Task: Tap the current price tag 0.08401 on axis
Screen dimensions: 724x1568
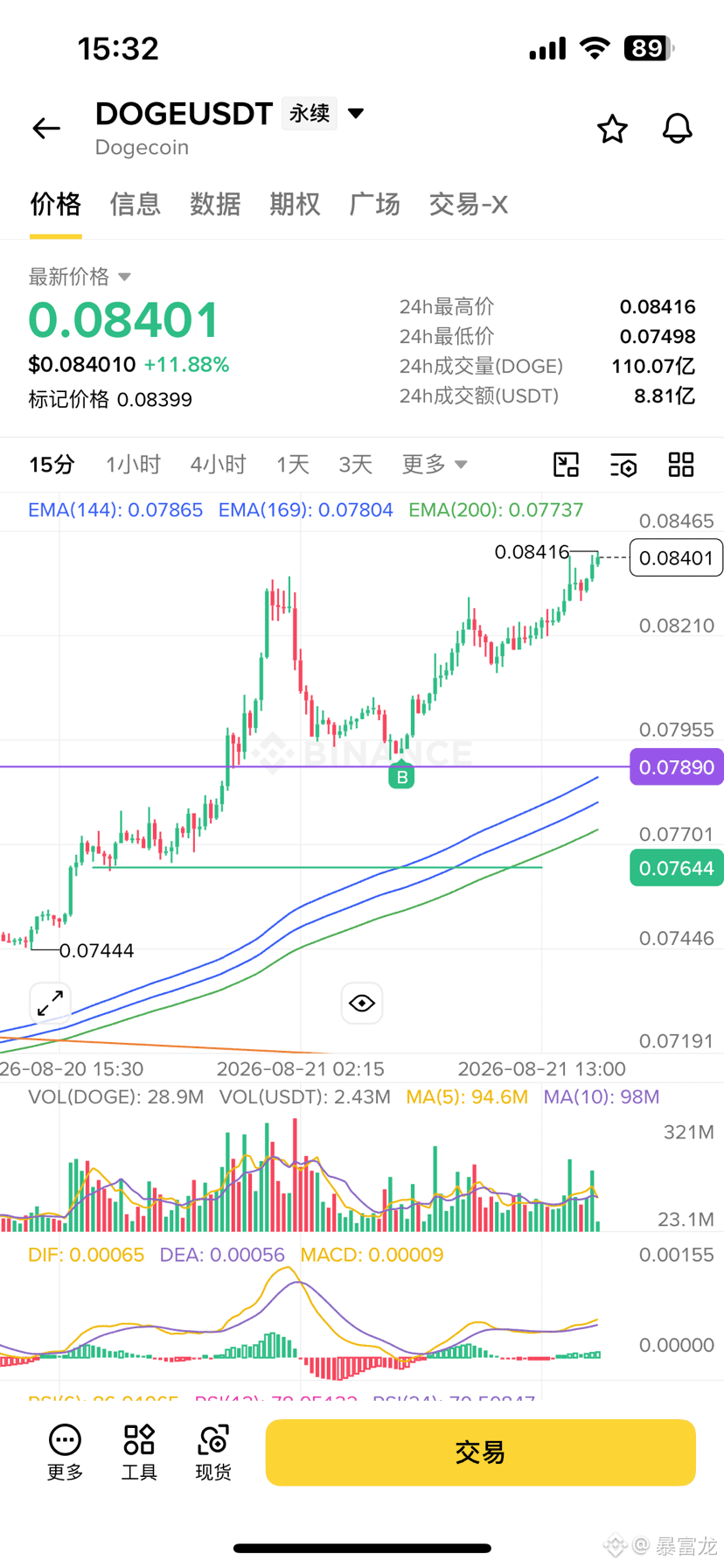Action: (676, 557)
